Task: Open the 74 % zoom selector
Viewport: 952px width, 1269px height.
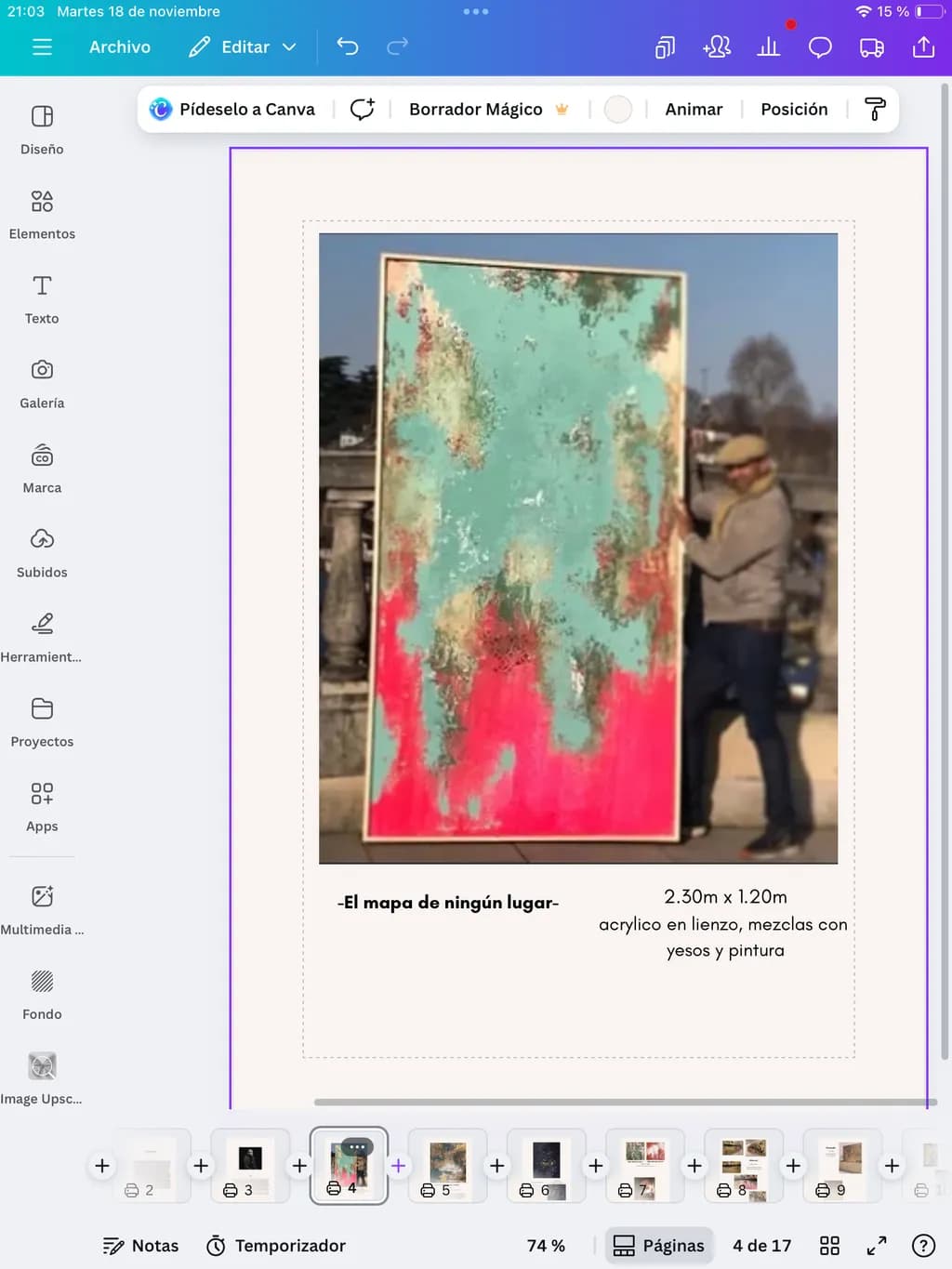Action: pos(546,1246)
